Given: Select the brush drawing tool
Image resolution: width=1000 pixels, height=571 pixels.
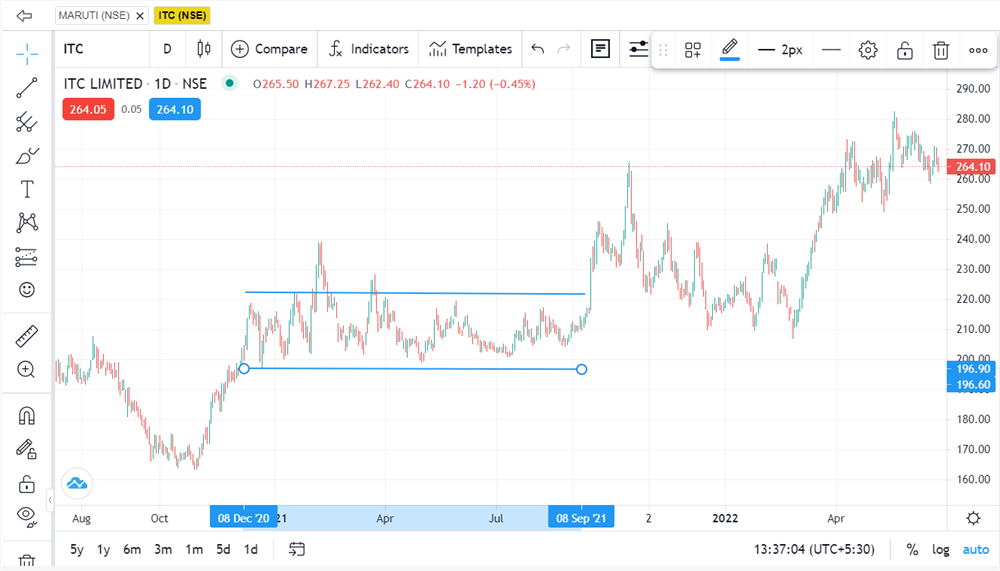Looking at the screenshot, I should pos(27,155).
